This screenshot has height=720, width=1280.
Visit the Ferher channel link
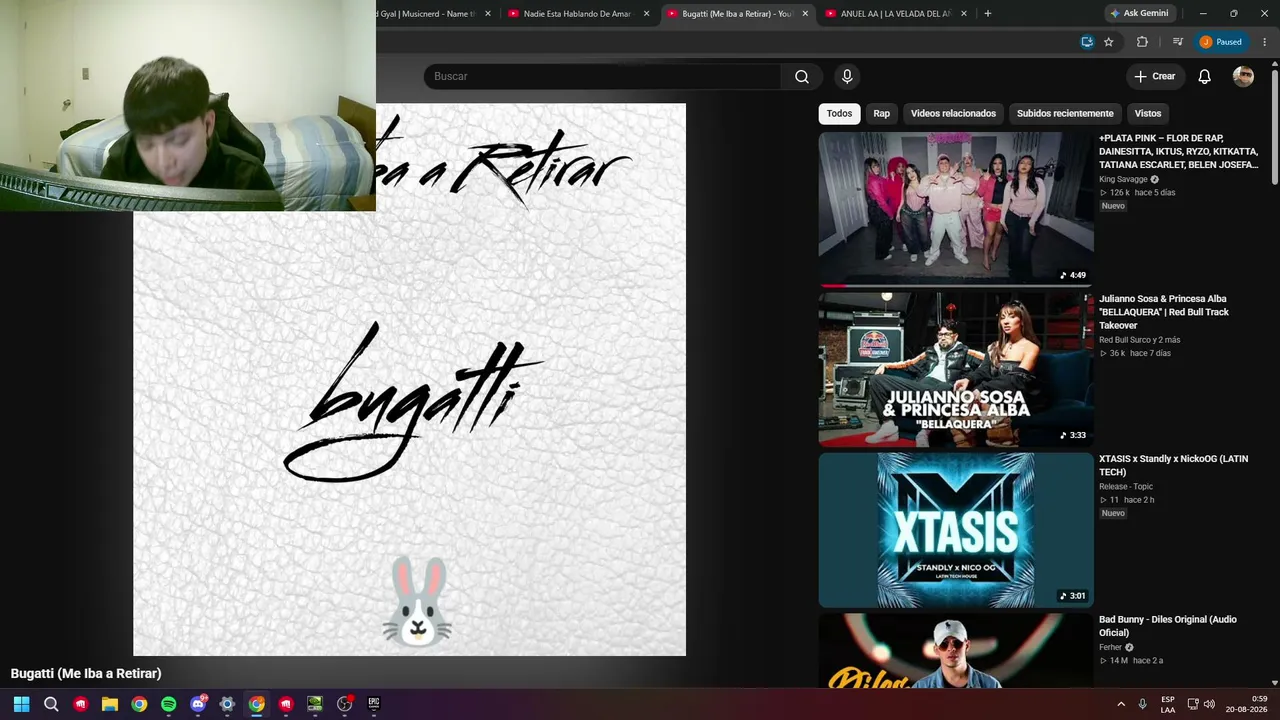click(1110, 648)
